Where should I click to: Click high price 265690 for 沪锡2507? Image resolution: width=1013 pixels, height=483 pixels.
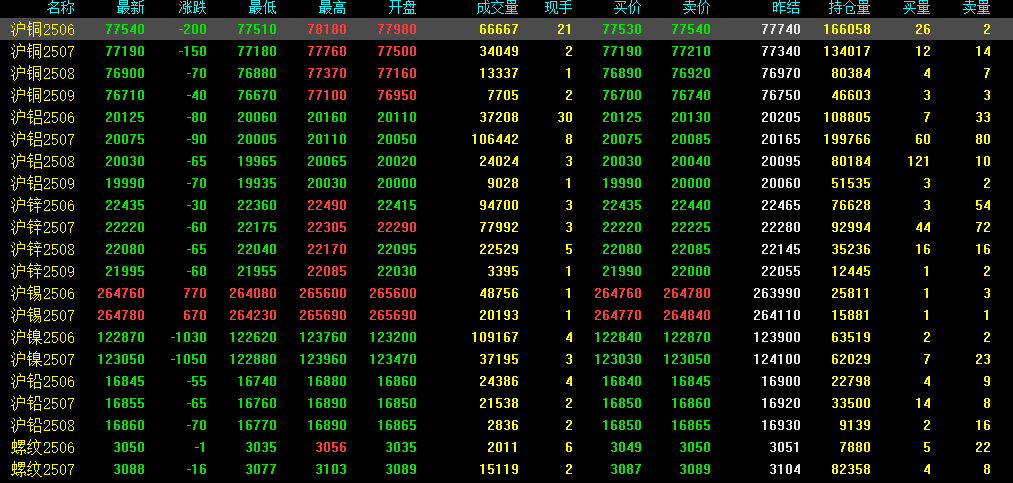pyautogui.click(x=323, y=315)
